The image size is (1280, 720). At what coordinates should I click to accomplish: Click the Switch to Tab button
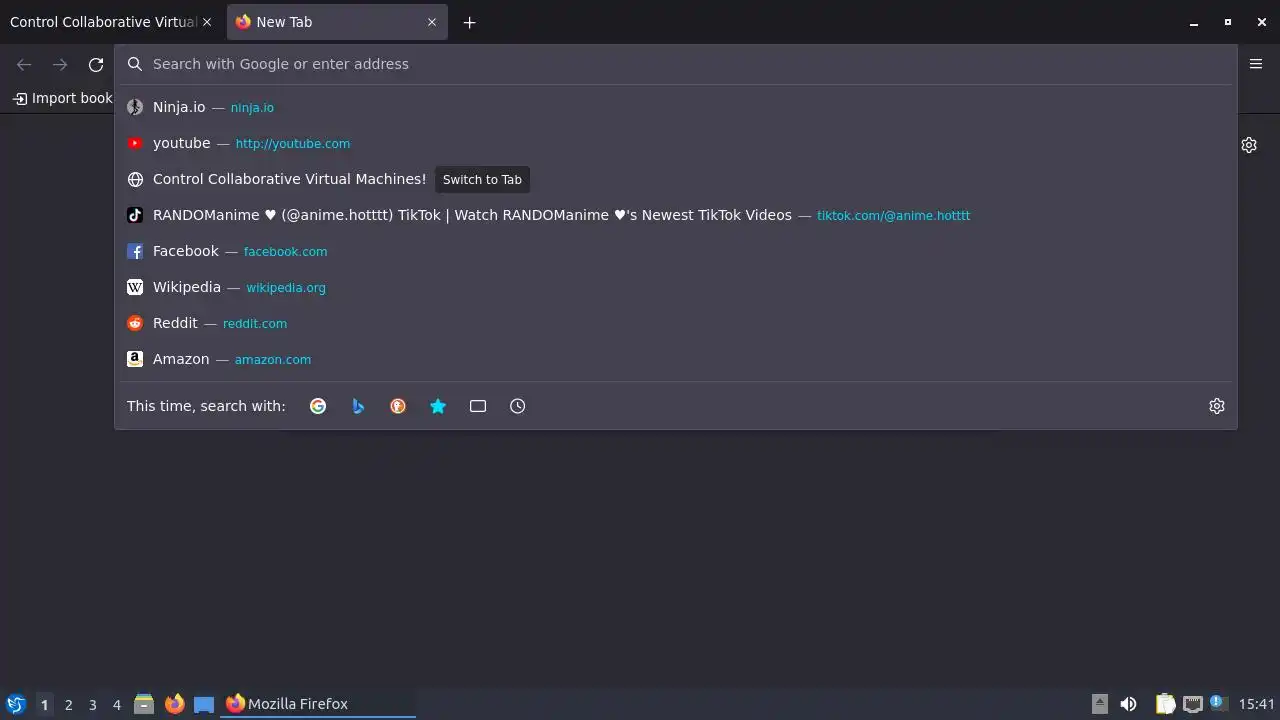[482, 180]
